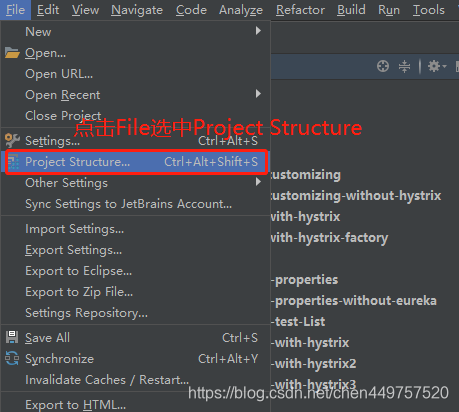Click the scroll from source target icon
The image size is (459, 412).
(383, 66)
